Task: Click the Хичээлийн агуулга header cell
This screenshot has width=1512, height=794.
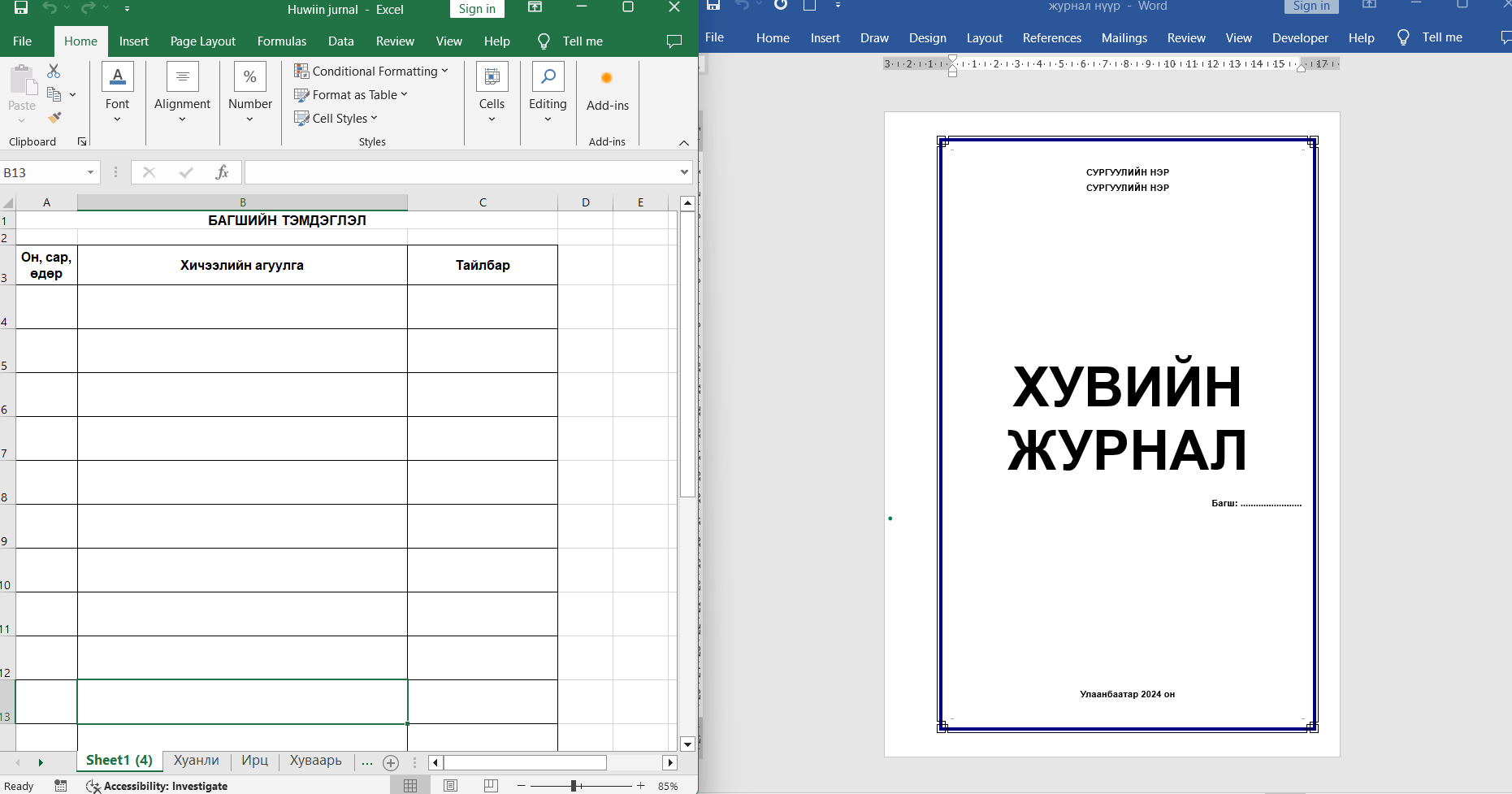Action: (242, 265)
